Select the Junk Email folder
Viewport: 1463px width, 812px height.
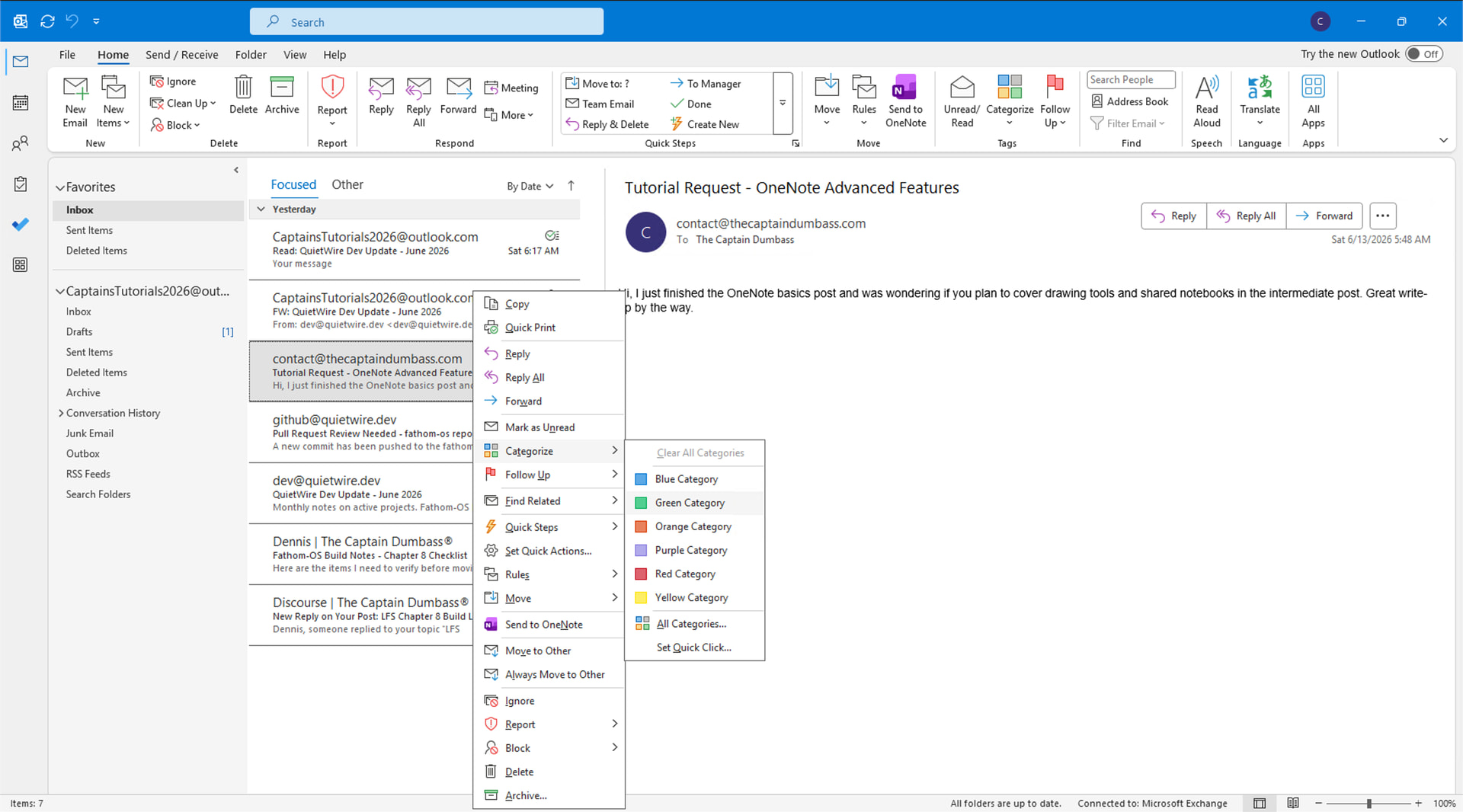90,433
